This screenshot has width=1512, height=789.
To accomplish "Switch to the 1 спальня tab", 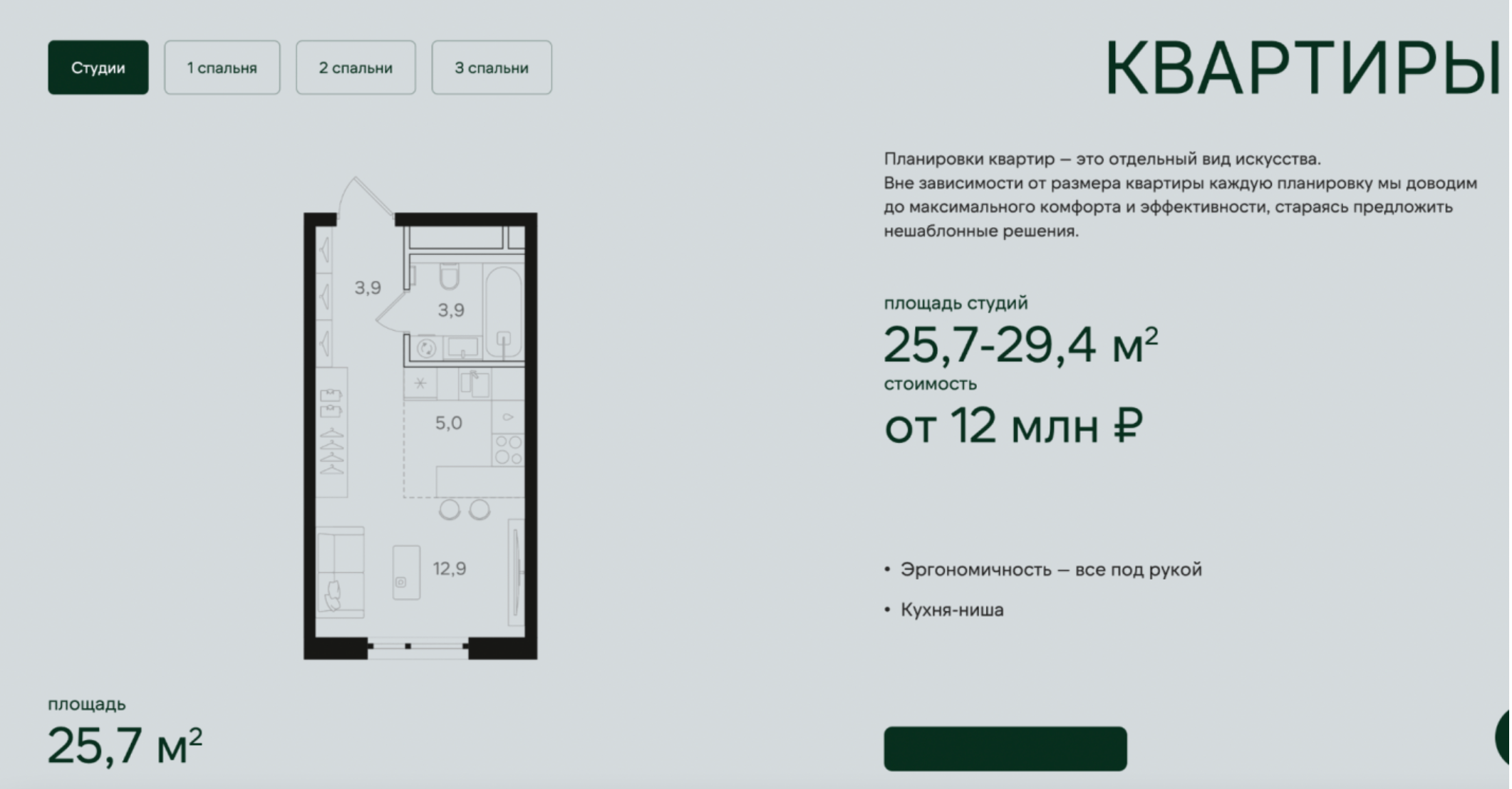I will [222, 68].
